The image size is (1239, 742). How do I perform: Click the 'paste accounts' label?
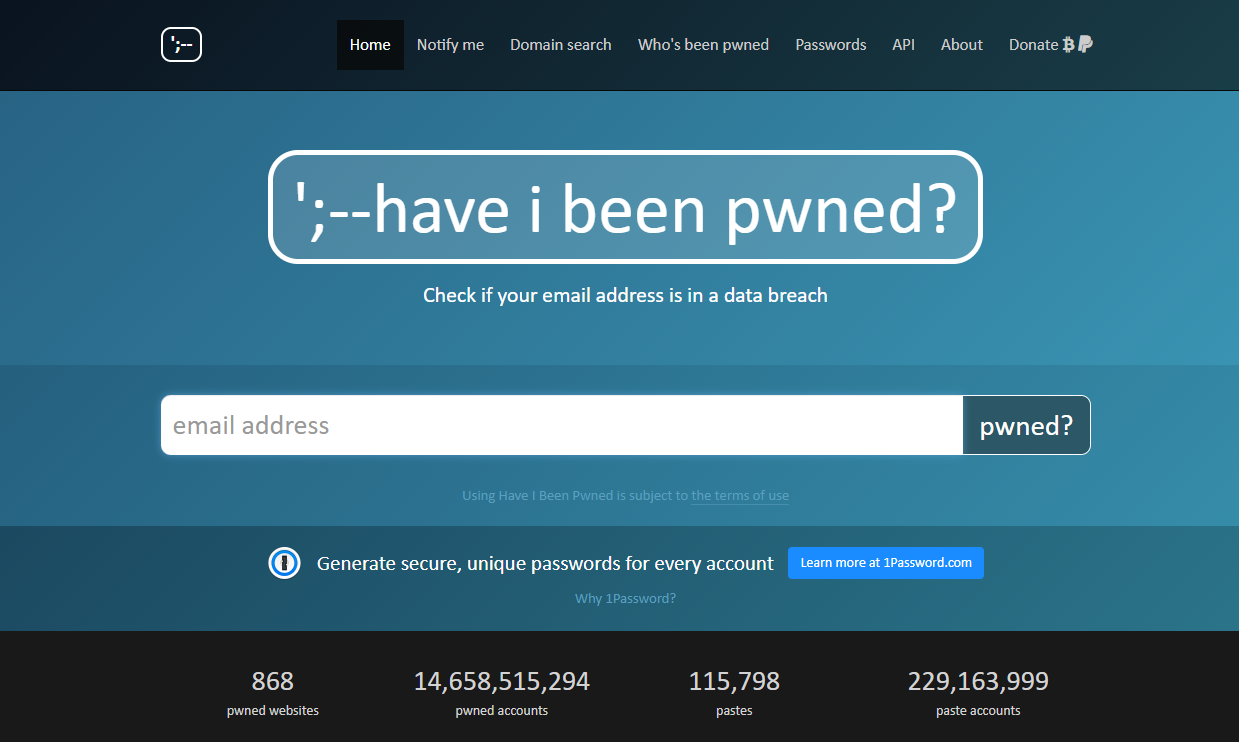tap(978, 711)
